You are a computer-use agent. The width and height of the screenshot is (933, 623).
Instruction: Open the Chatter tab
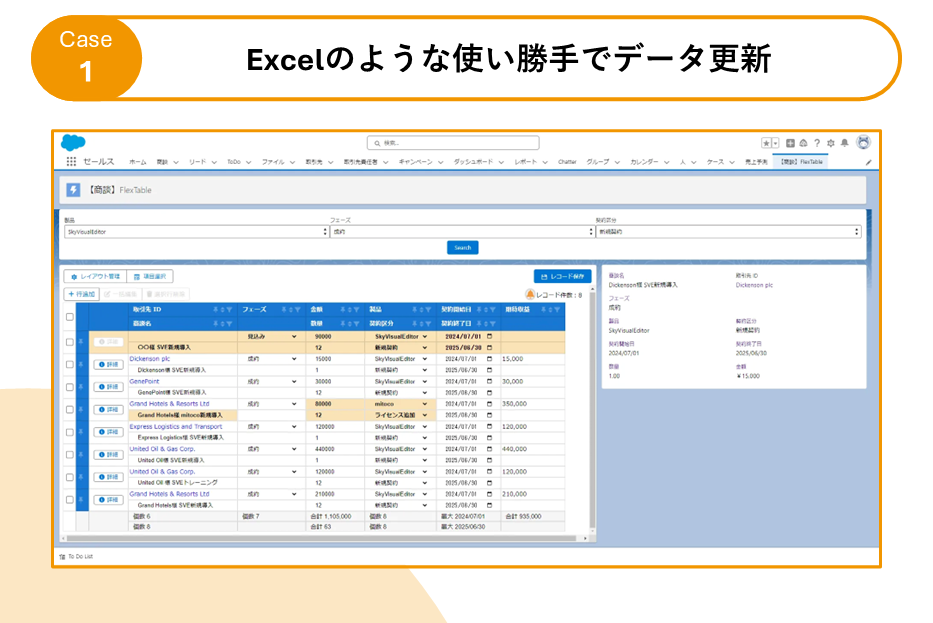pos(567,162)
